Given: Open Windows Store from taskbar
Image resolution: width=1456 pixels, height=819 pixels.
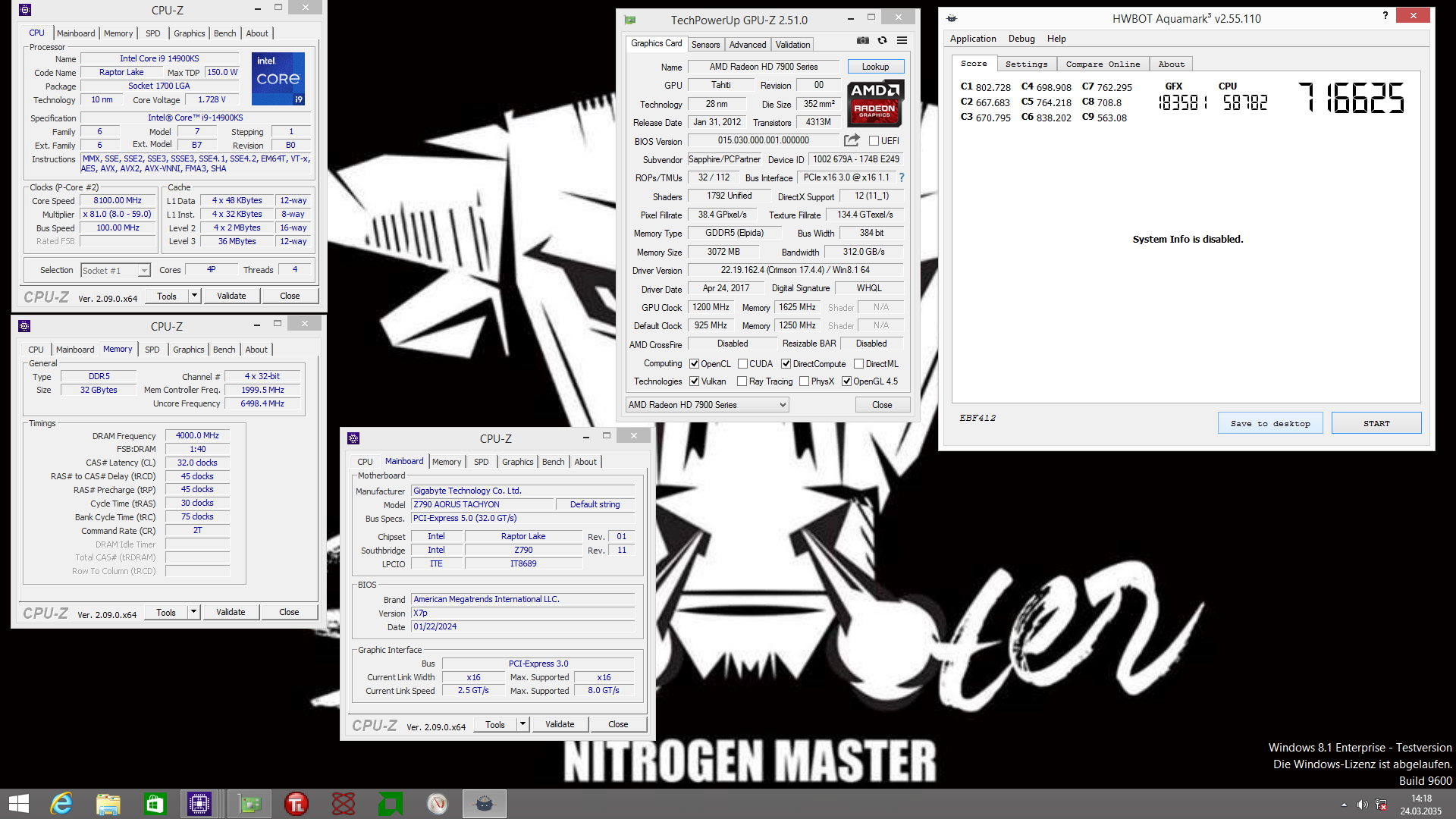Looking at the screenshot, I should pyautogui.click(x=155, y=804).
